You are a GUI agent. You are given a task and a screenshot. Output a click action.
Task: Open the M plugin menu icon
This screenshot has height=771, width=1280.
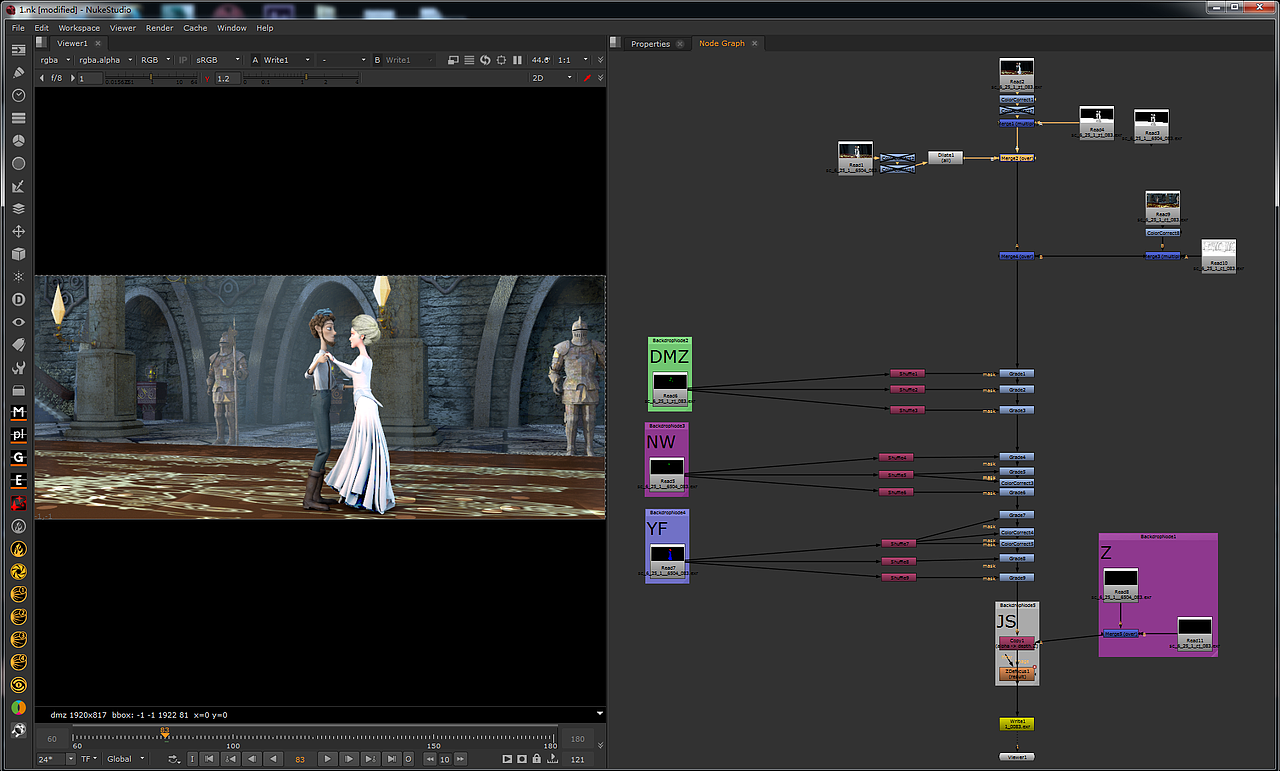click(18, 412)
